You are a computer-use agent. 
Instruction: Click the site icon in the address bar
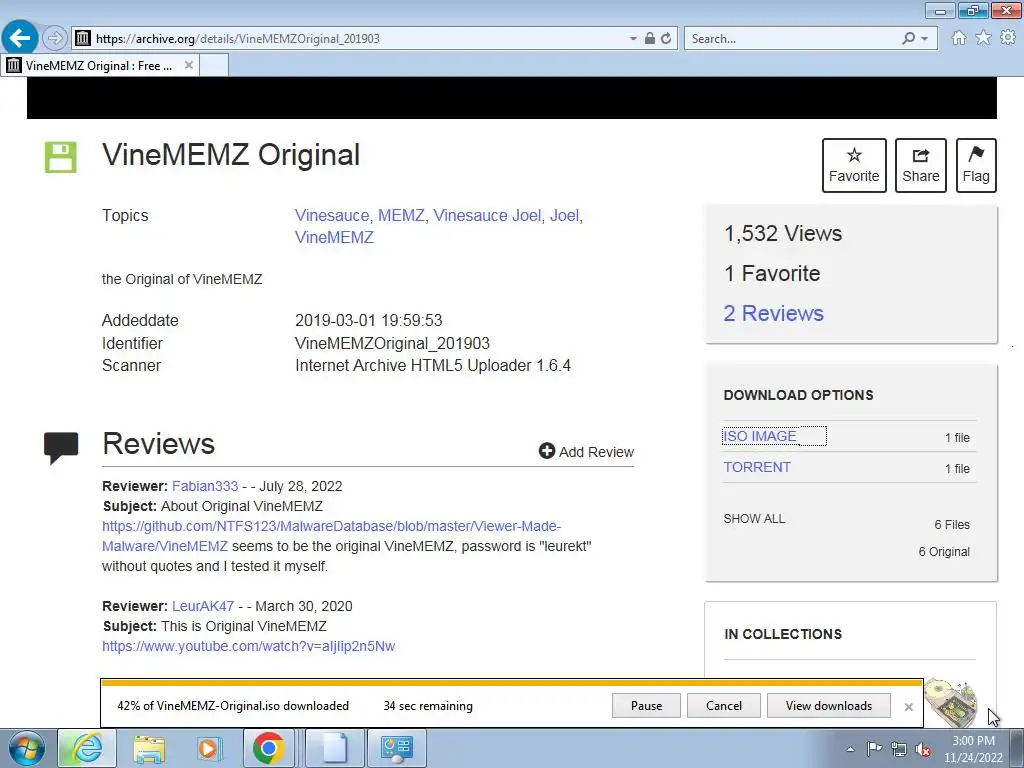click(x=82, y=39)
